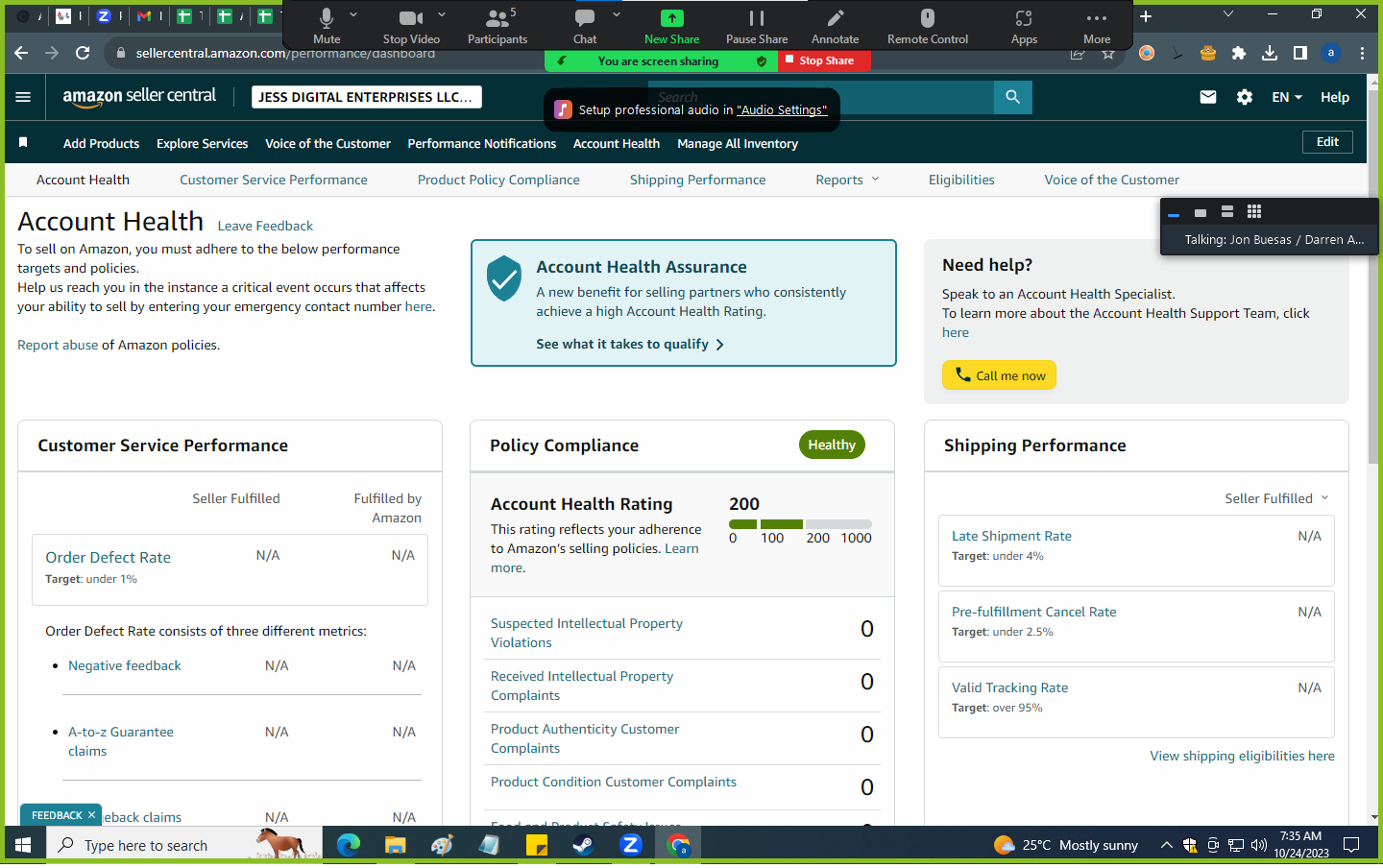Click the Edit favorites bar button
1383x868 pixels.
pos(1327,142)
